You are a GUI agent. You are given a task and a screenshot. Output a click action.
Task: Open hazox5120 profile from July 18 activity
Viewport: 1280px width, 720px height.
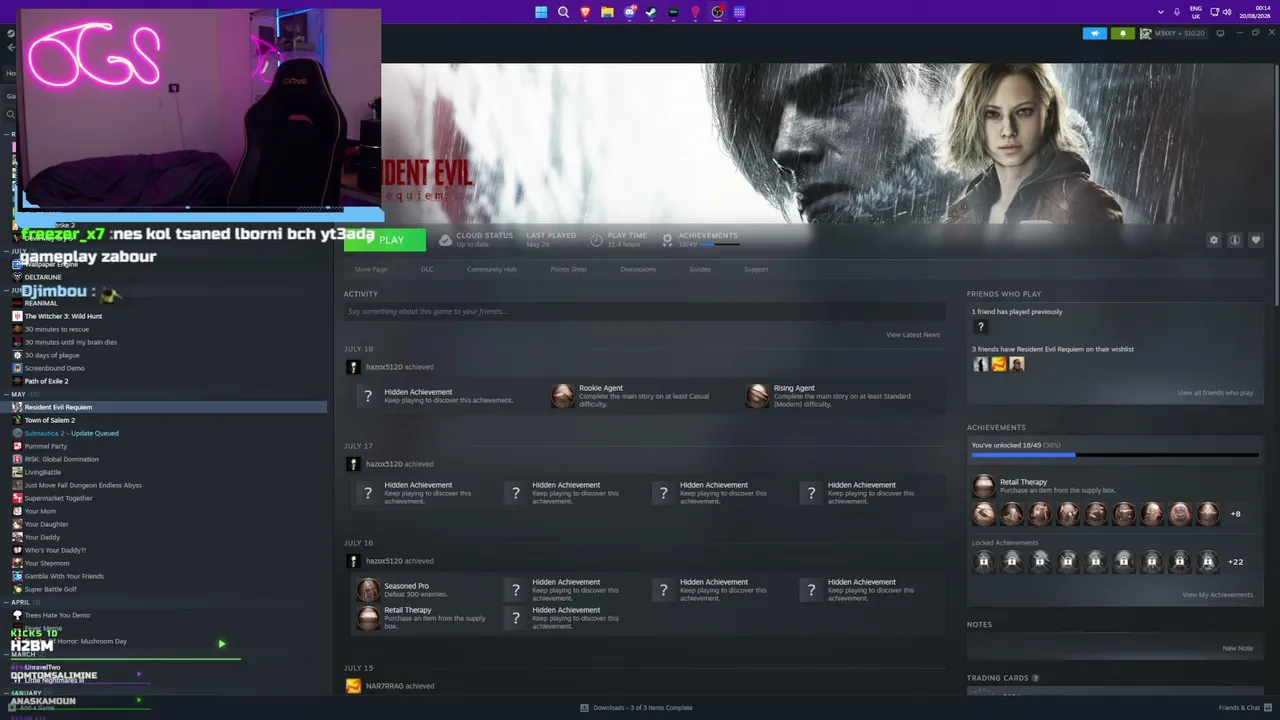click(384, 367)
